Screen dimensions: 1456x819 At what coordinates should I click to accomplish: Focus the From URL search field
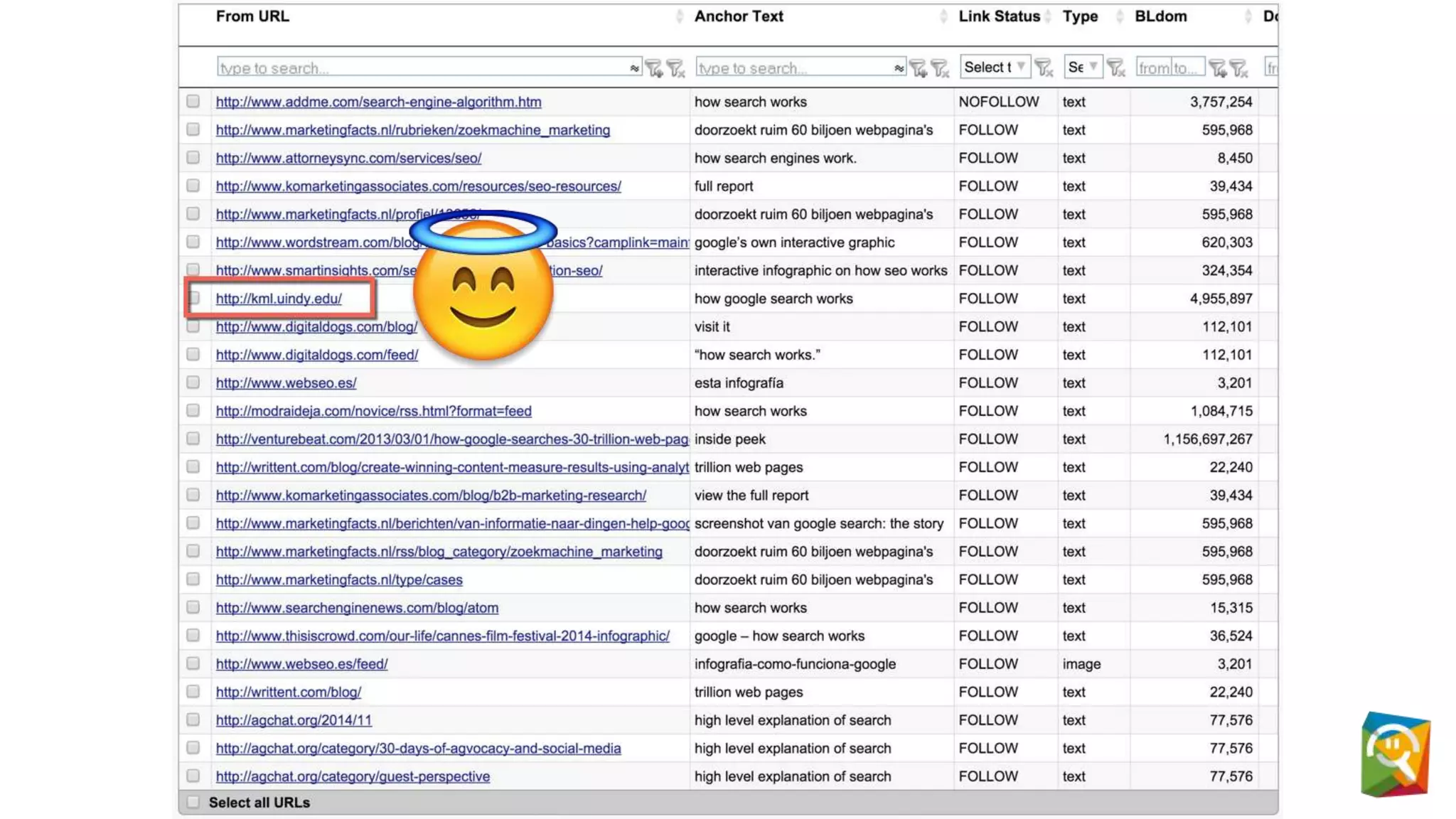(x=419, y=68)
